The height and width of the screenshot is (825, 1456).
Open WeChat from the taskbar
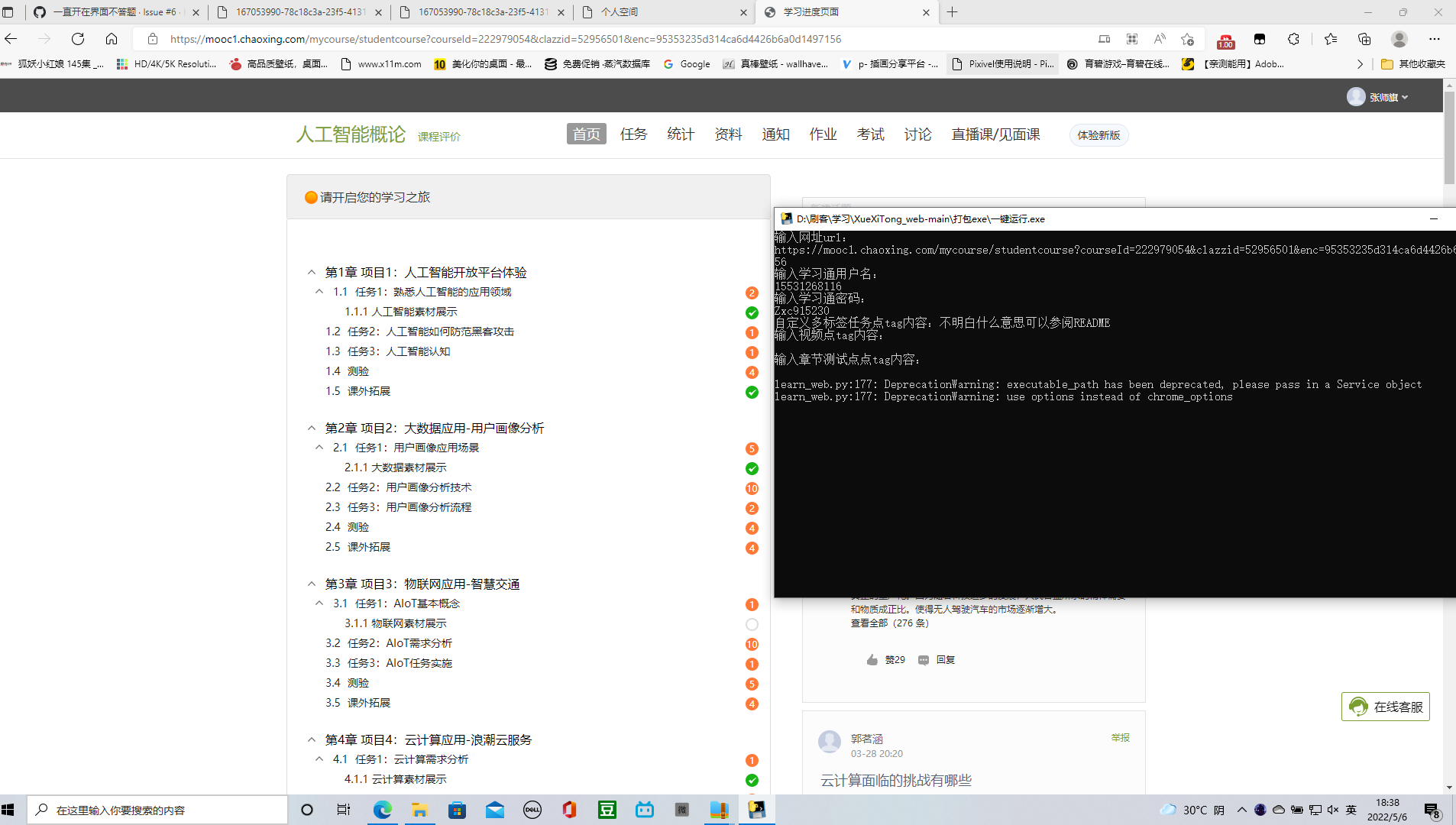[682, 810]
